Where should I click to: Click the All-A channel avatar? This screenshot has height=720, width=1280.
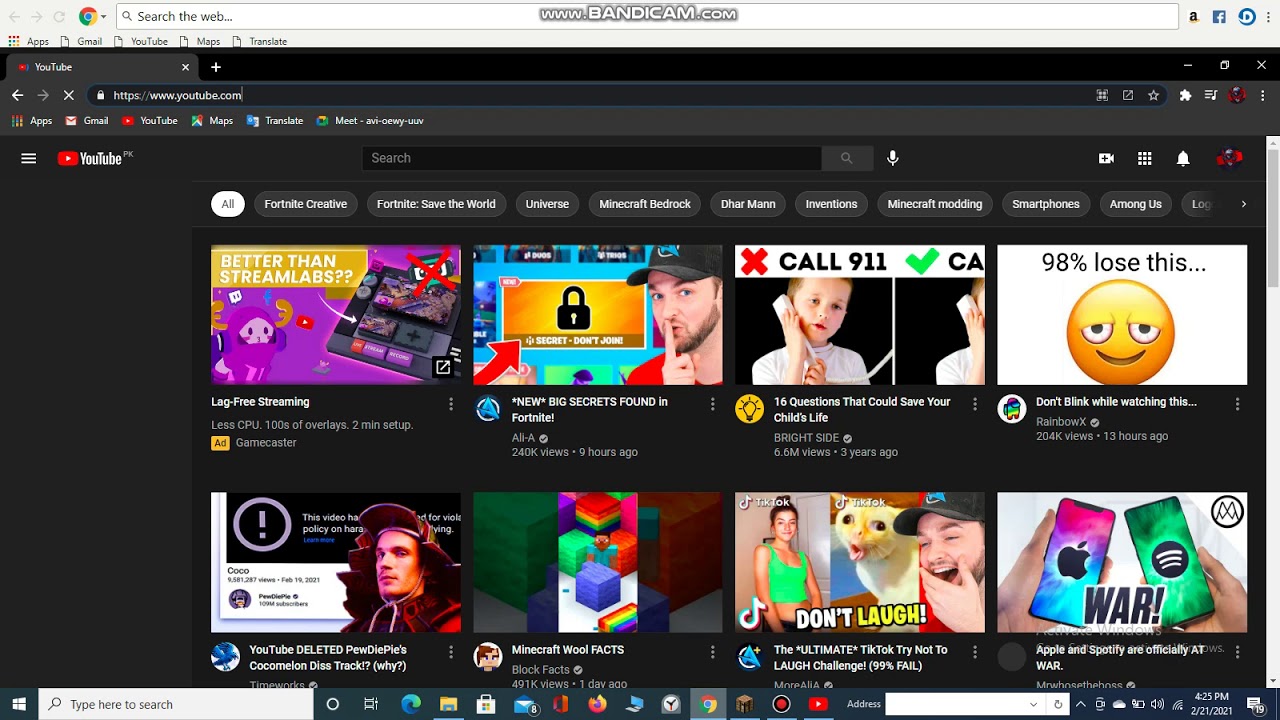pyautogui.click(x=488, y=408)
